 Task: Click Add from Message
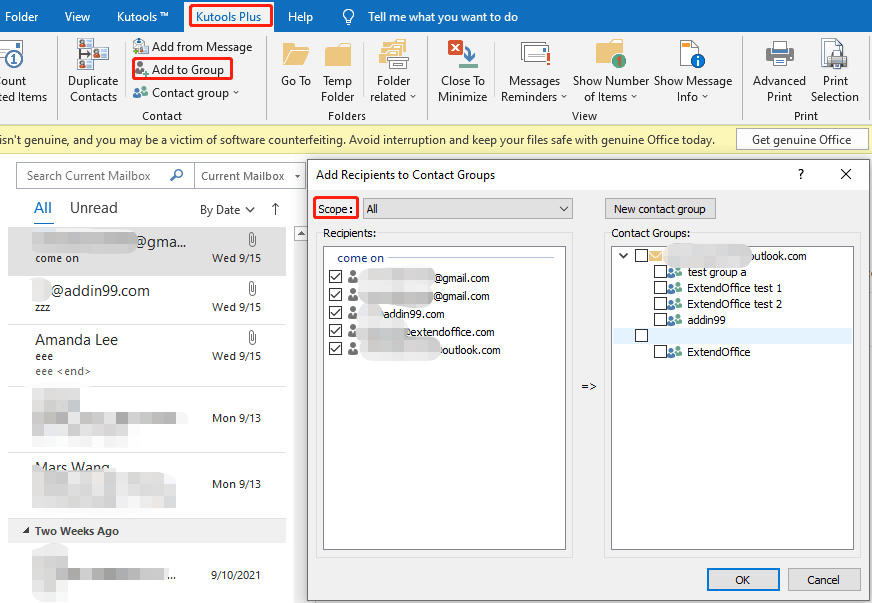click(x=192, y=47)
